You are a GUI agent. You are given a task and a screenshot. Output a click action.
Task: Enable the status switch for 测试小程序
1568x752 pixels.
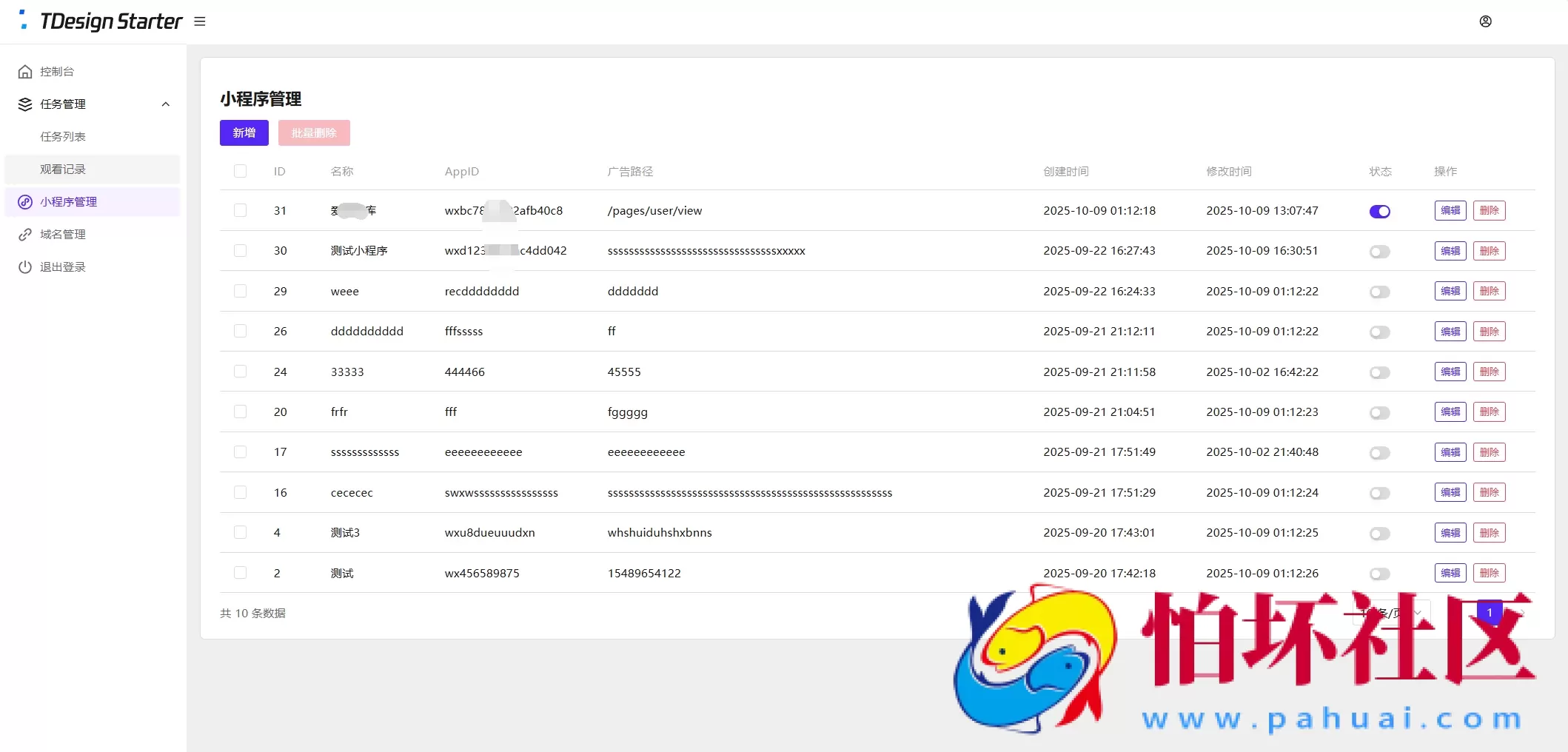point(1379,252)
